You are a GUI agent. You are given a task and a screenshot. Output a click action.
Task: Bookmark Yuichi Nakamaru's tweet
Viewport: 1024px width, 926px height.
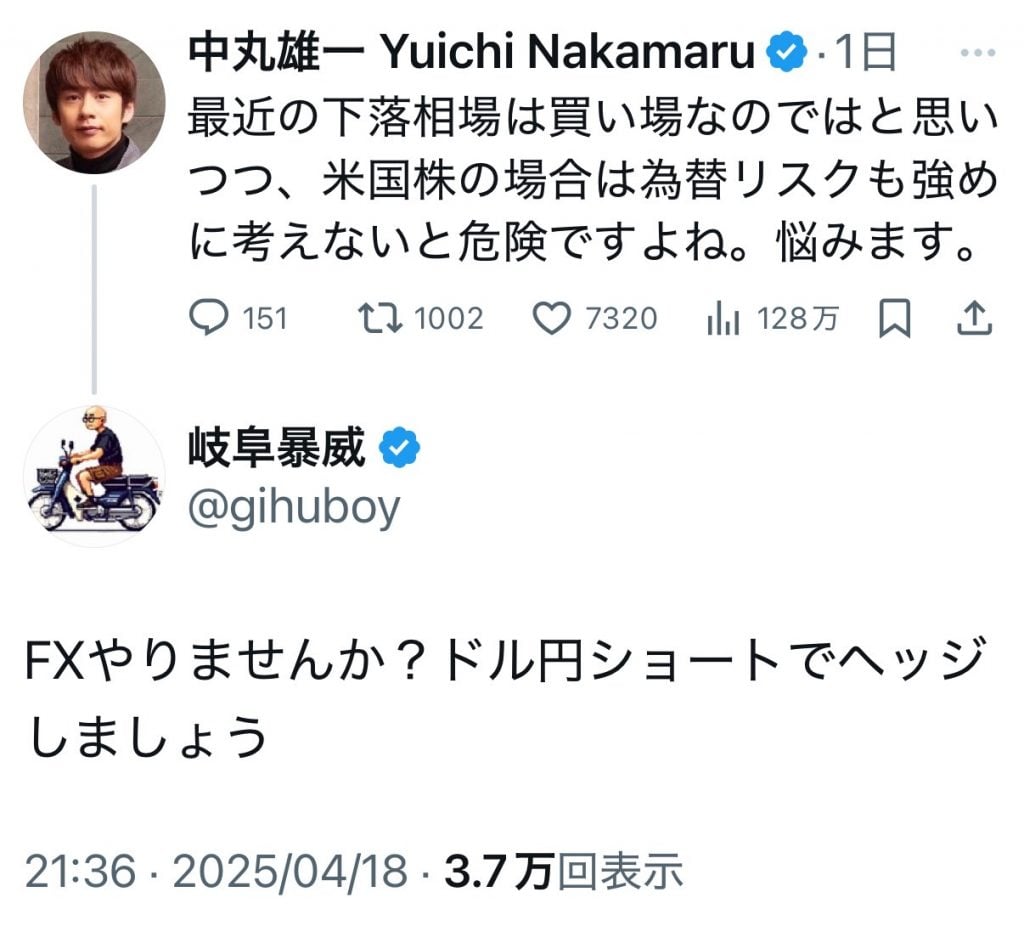[893, 319]
